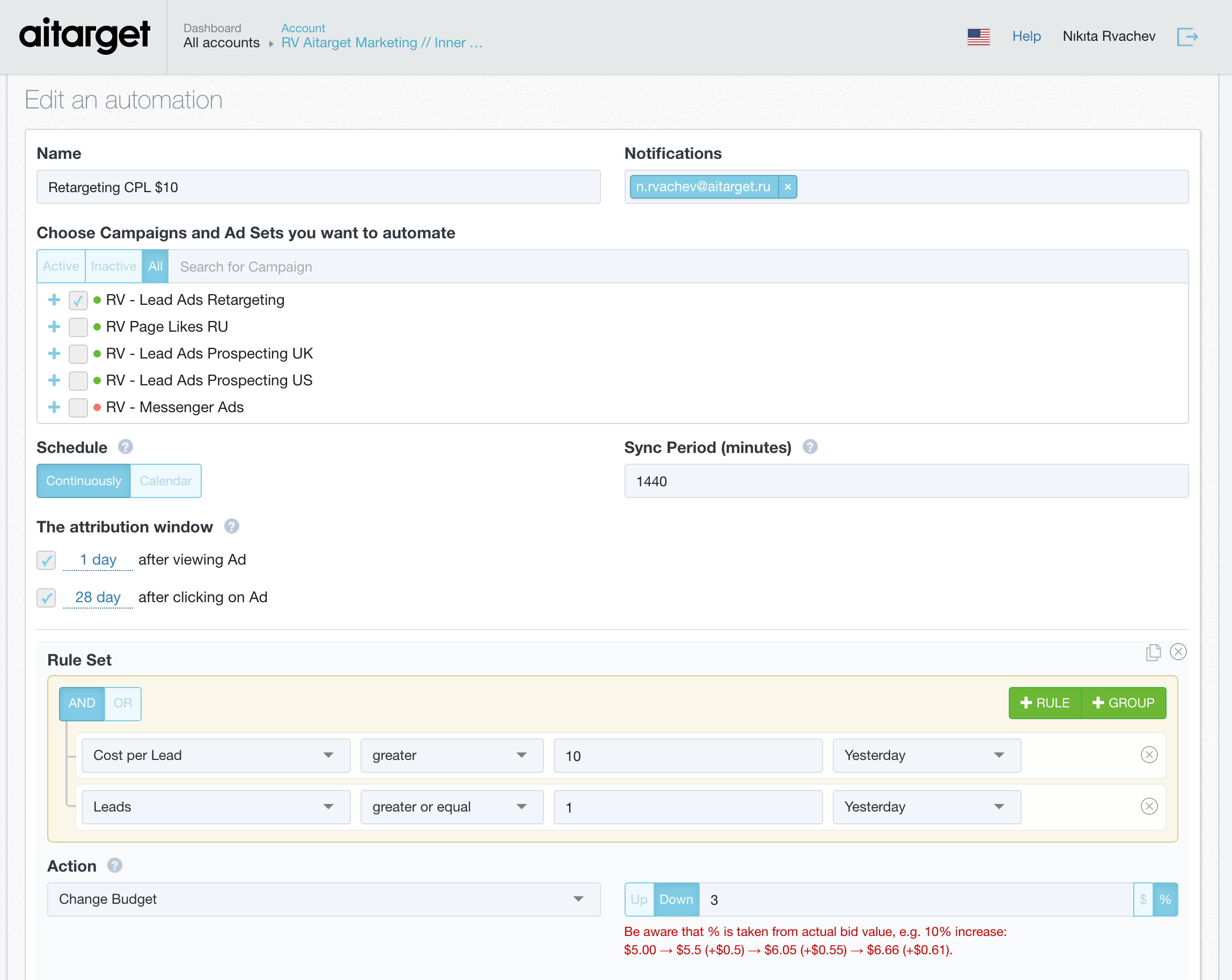Expand RV - Lead Ads Prospecting UK campaign
1232x980 pixels.
point(54,354)
